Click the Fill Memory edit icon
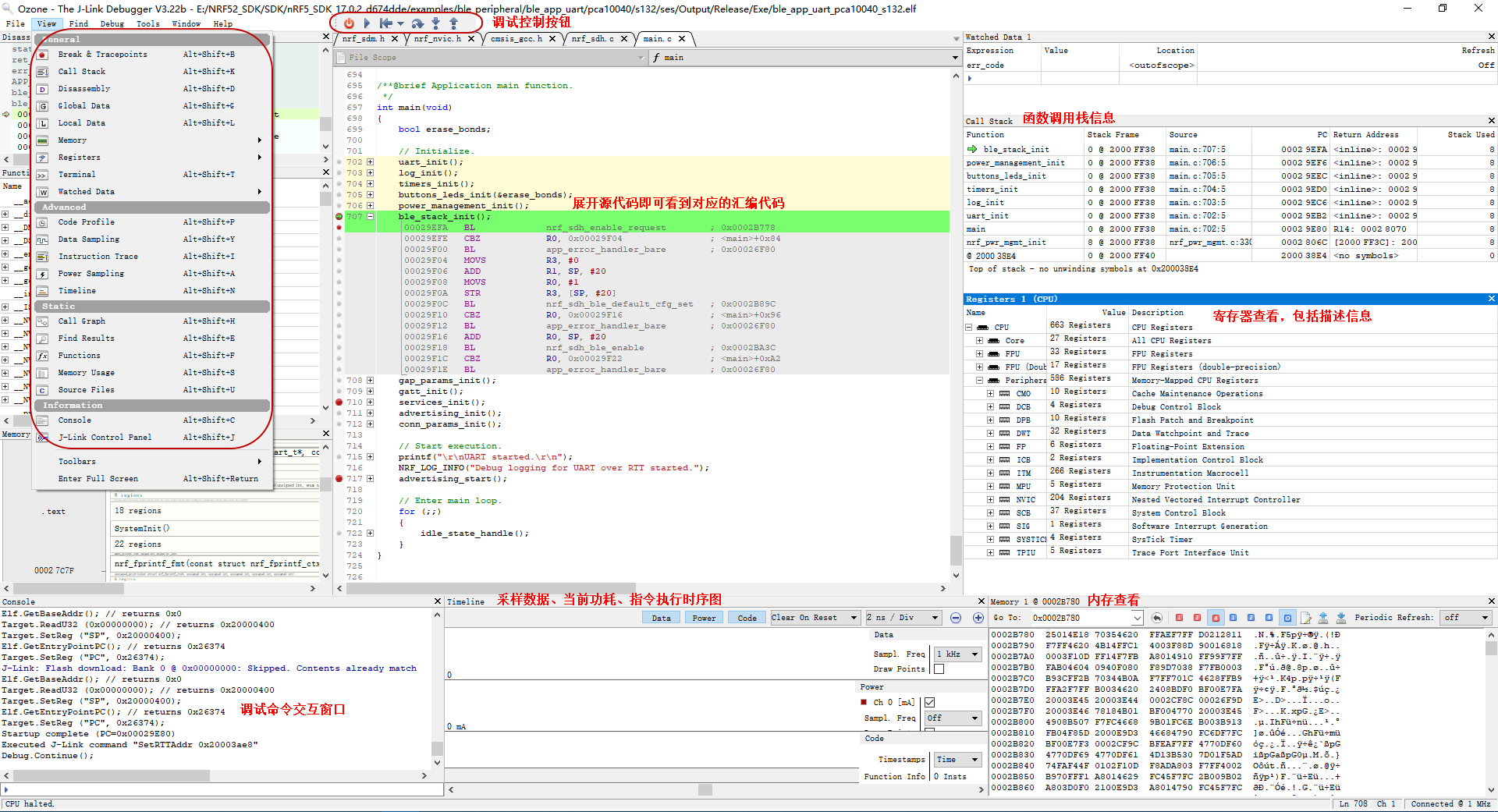Image resolution: width=1498 pixels, height=812 pixels. click(x=1305, y=618)
